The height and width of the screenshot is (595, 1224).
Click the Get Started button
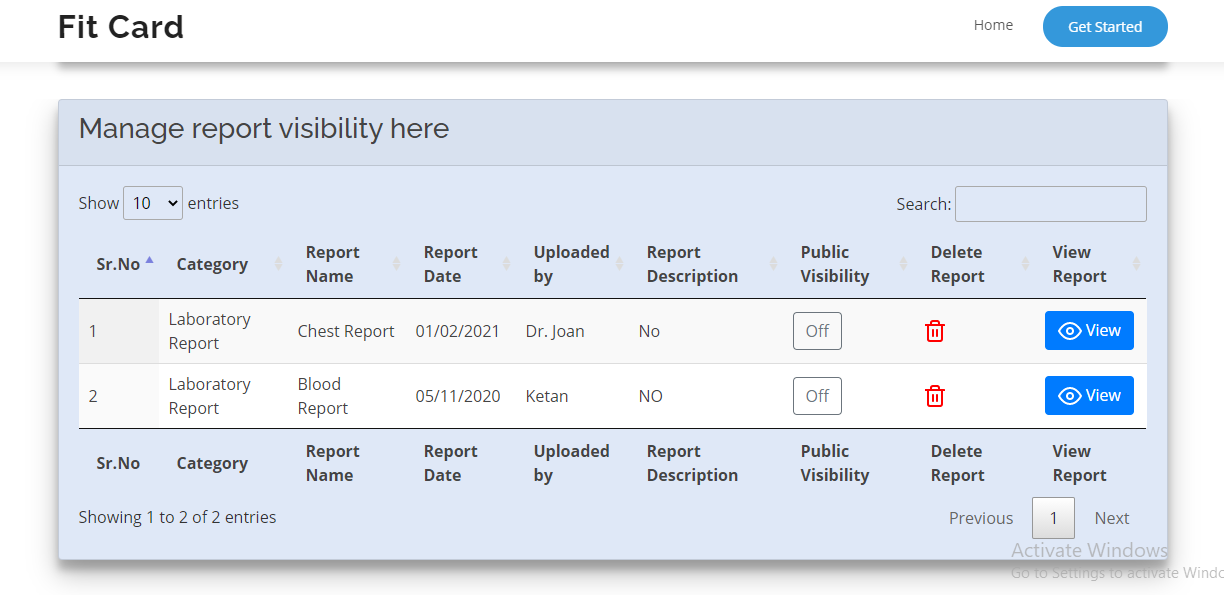[x=1104, y=27]
